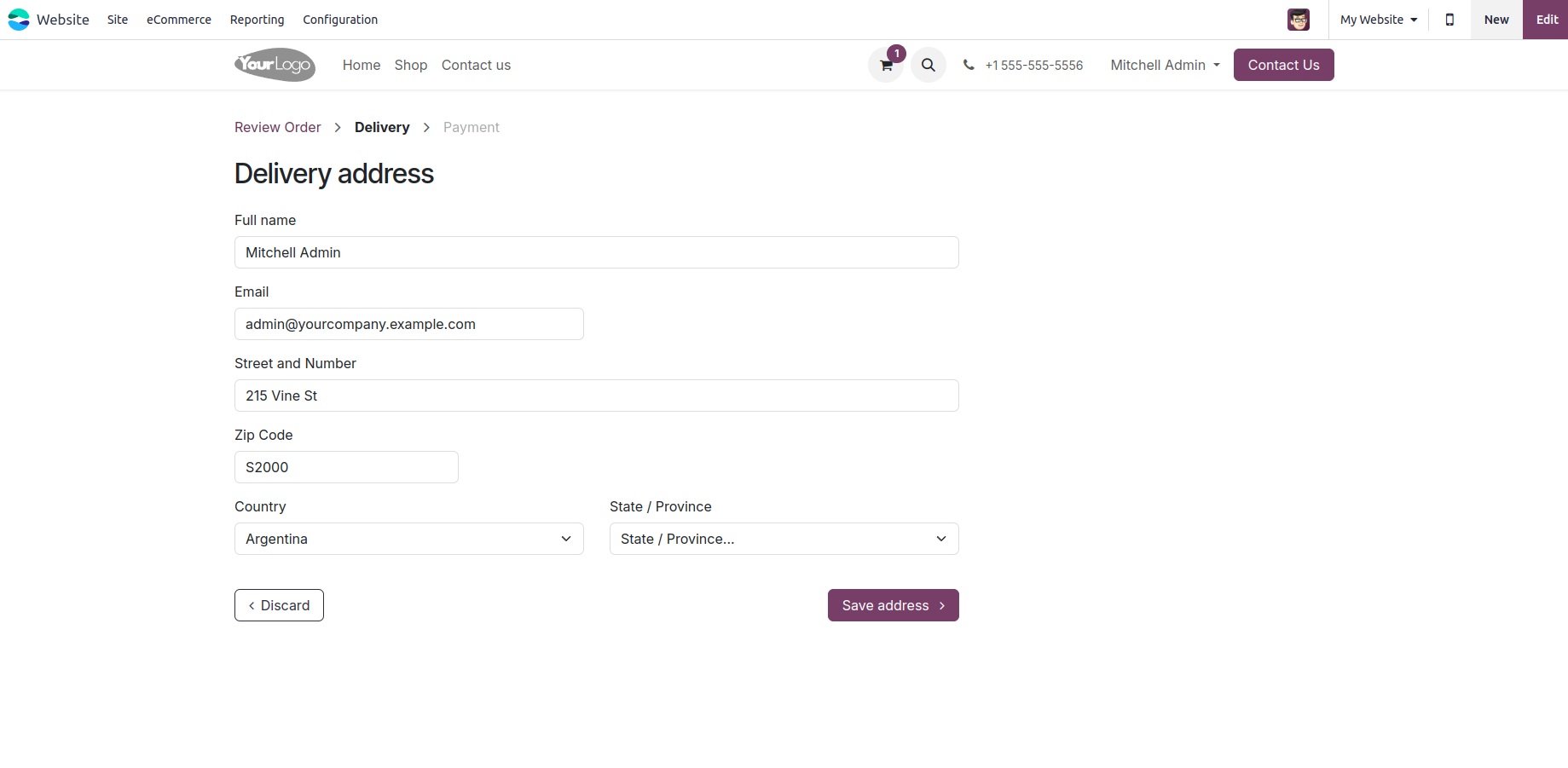This screenshot has width=1568, height=768.
Task: Open the Configuration menu
Action: [x=340, y=20]
